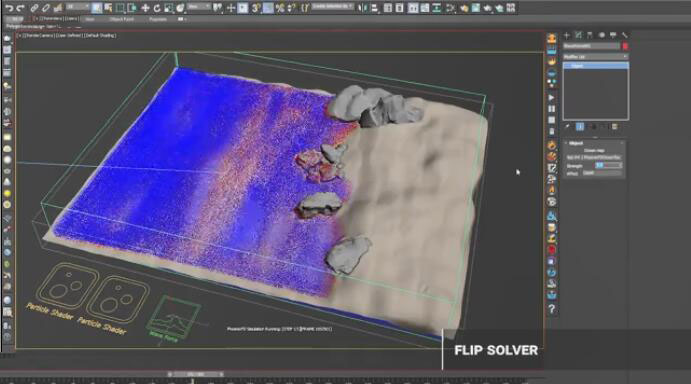Click the viewport Default Shading label
This screenshot has width=691, height=384.
click(x=100, y=35)
